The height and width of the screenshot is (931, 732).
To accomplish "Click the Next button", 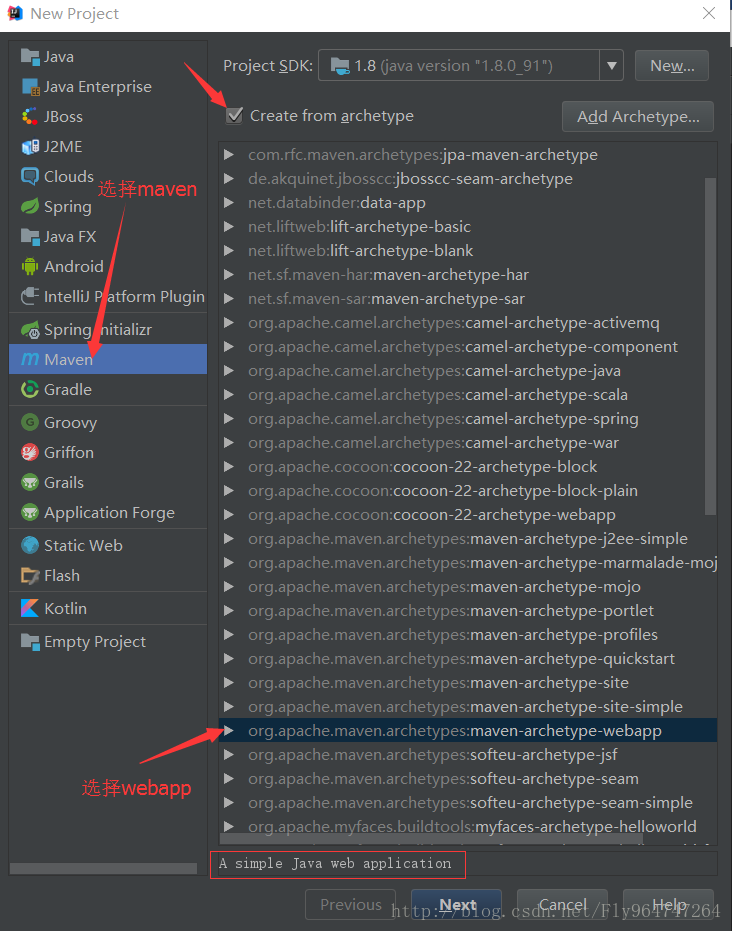I will 457,904.
